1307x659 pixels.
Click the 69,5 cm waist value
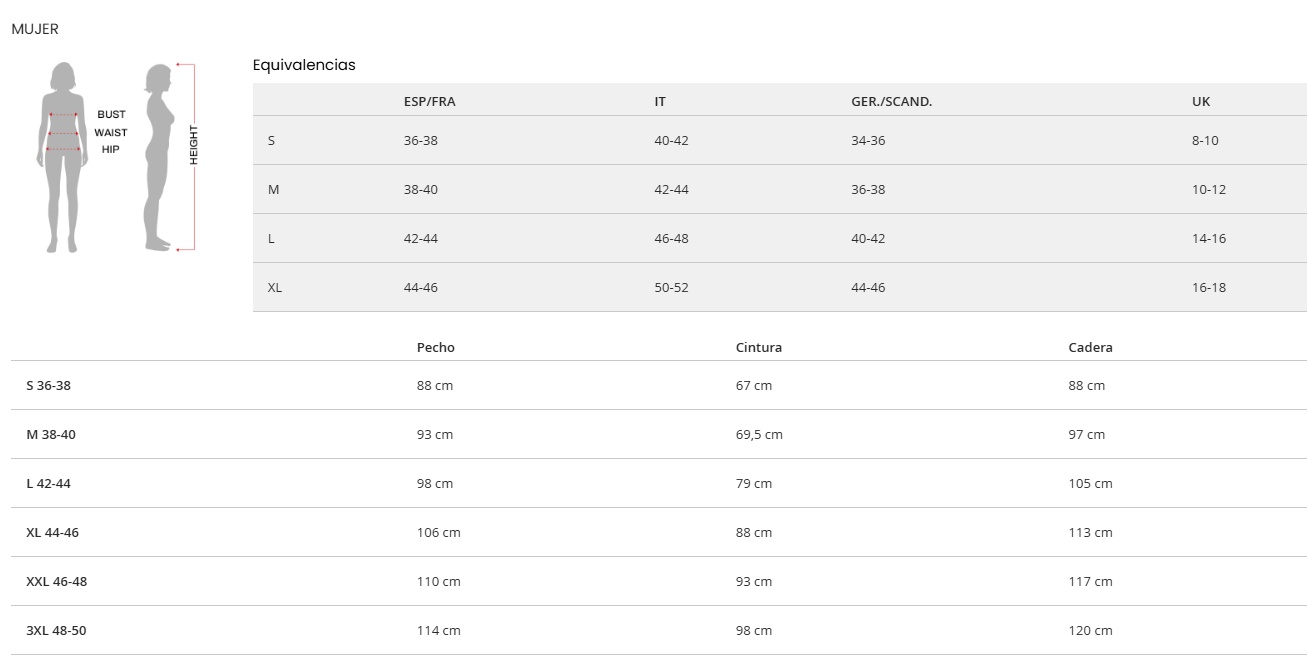759,435
